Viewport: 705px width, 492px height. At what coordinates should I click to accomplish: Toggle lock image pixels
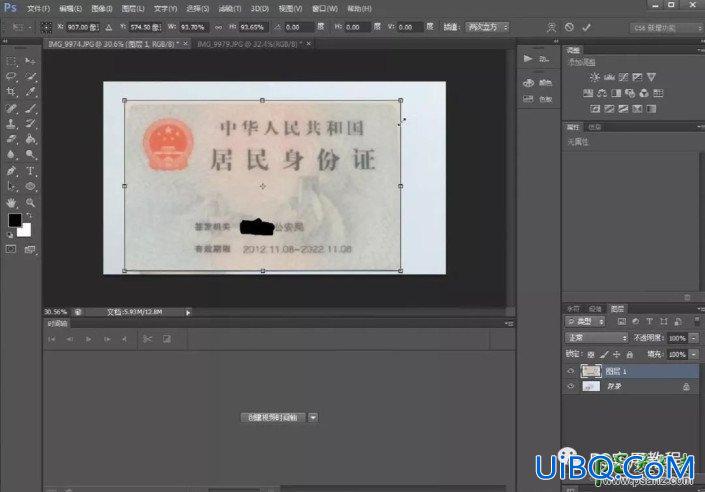point(604,355)
